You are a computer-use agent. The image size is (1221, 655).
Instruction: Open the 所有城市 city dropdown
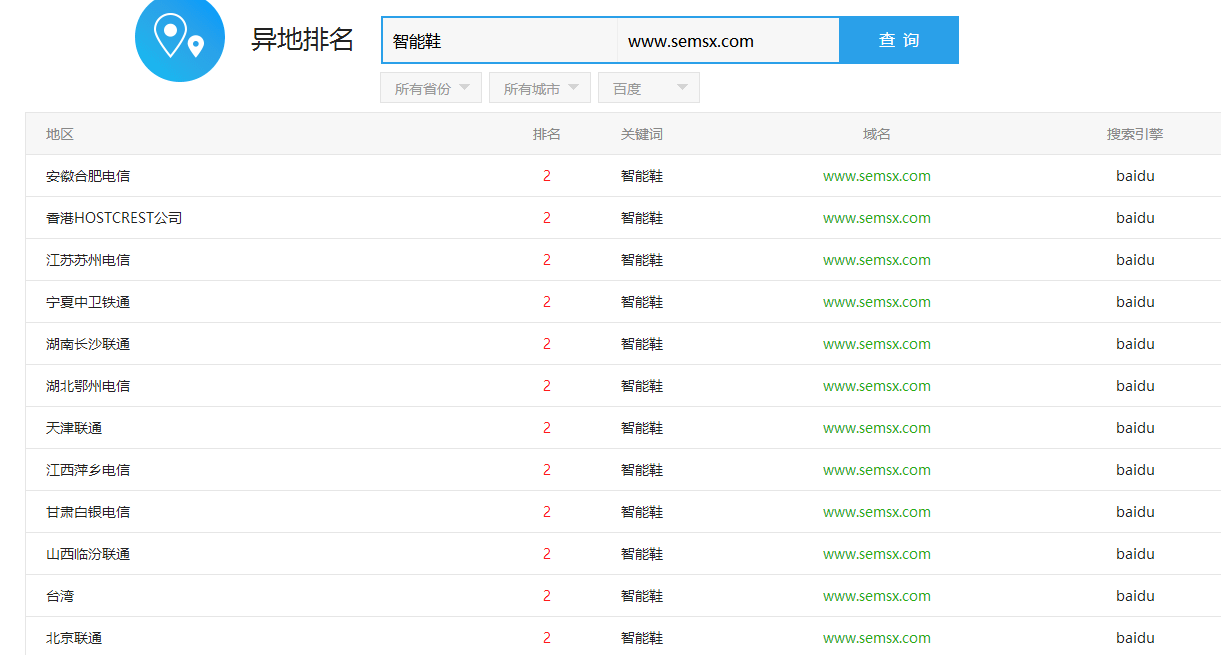click(540, 88)
